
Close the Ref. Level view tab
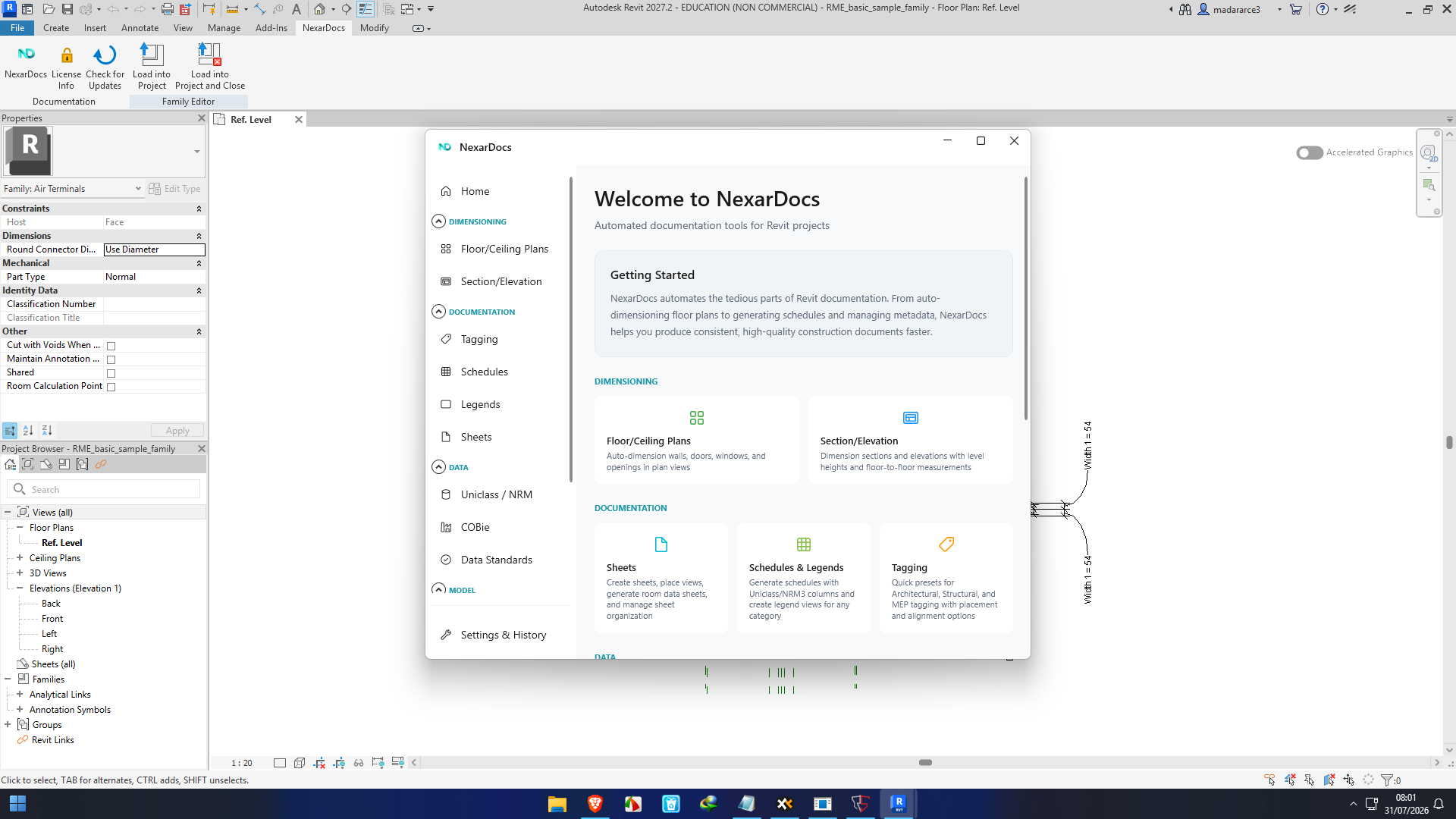[x=299, y=120]
